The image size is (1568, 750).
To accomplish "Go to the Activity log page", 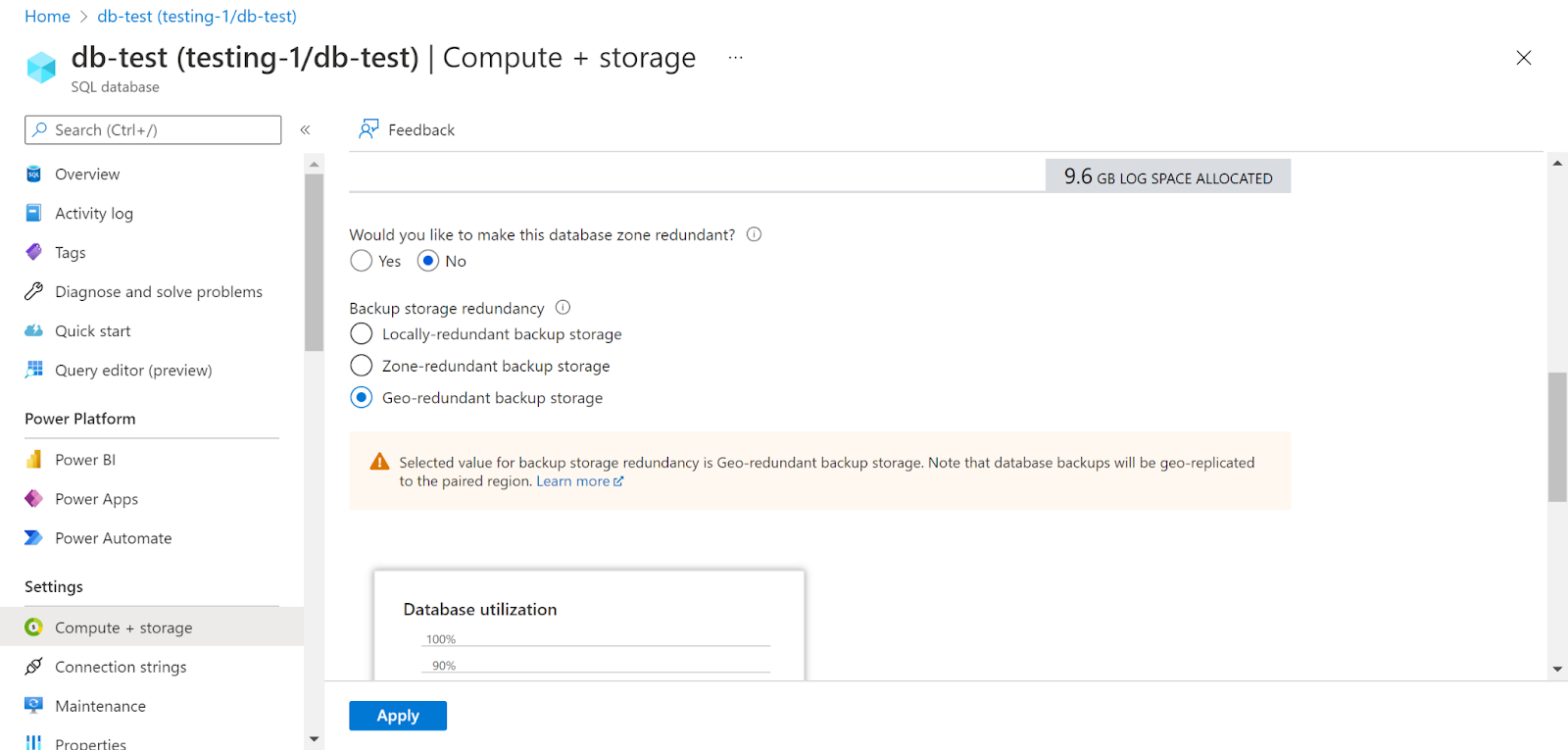I will 93,213.
